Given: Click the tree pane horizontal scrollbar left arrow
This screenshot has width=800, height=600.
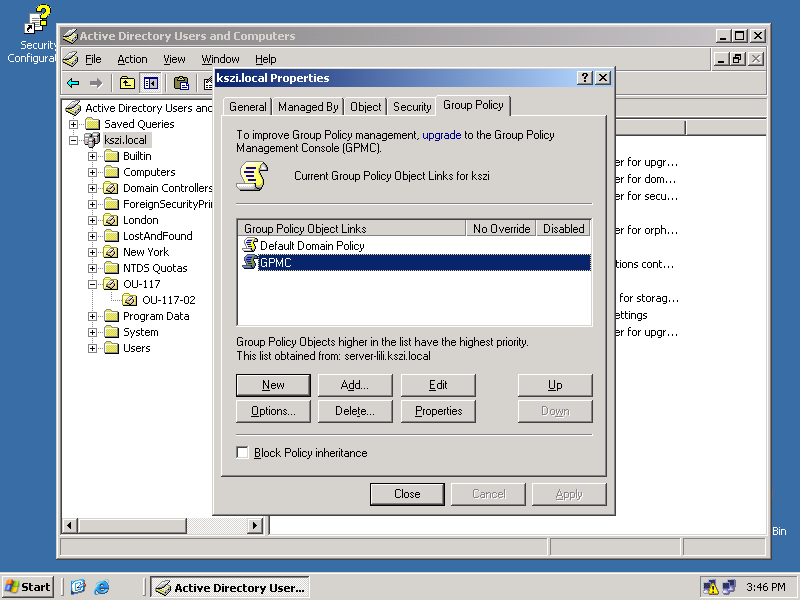Looking at the screenshot, I should tap(70, 525).
